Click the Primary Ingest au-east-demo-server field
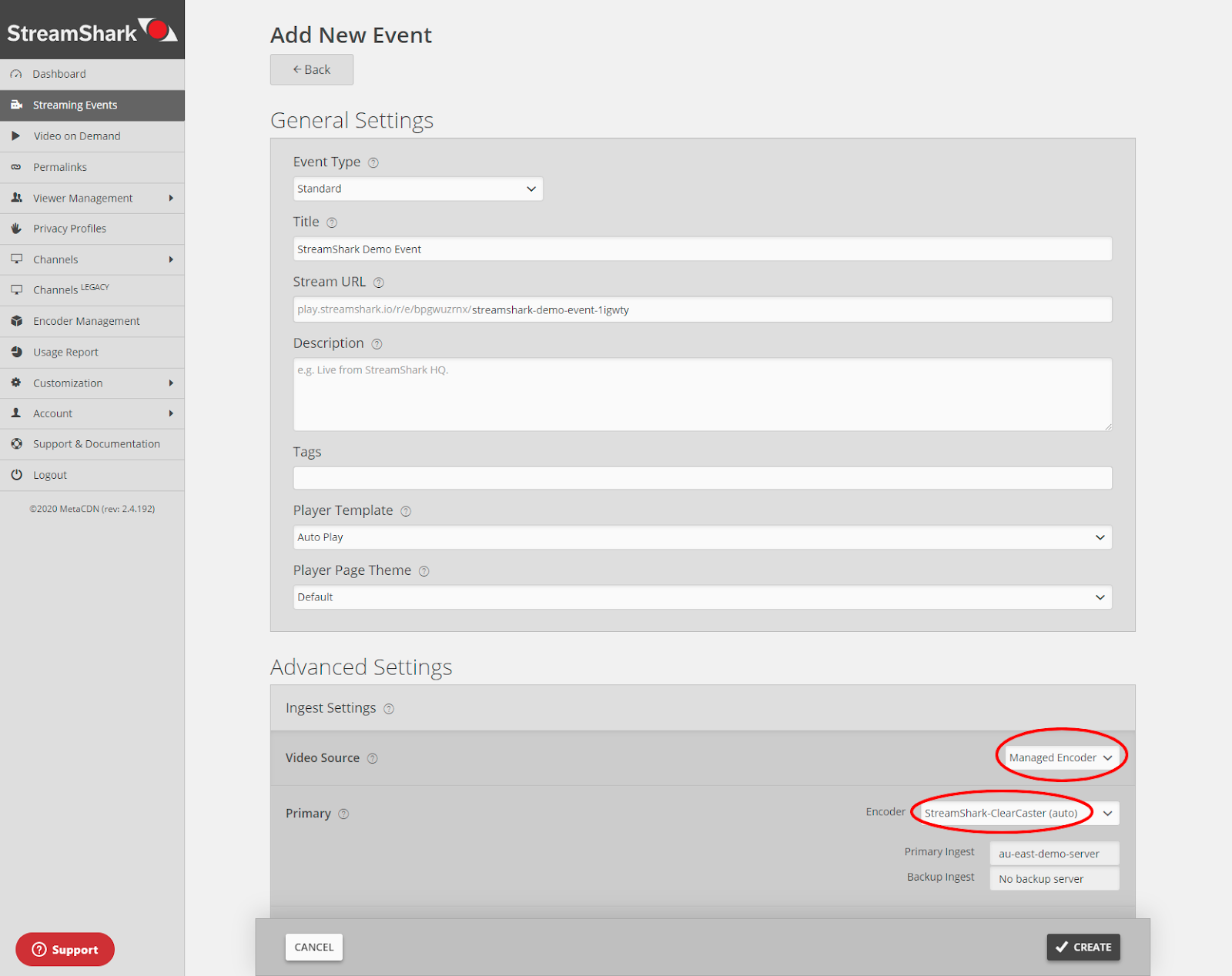Screen dimensions: 1232x976 [1054, 853]
